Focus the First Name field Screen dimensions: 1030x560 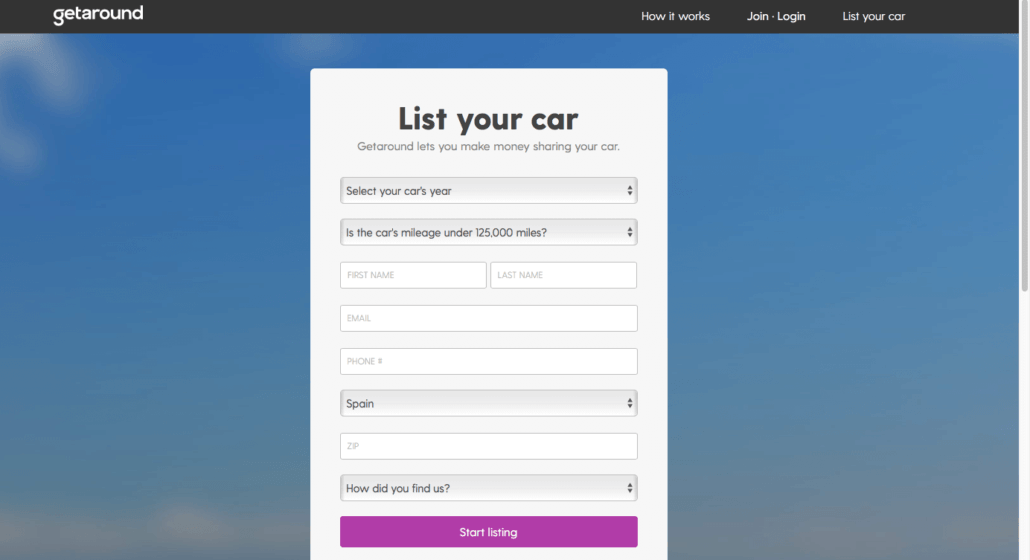coord(413,275)
